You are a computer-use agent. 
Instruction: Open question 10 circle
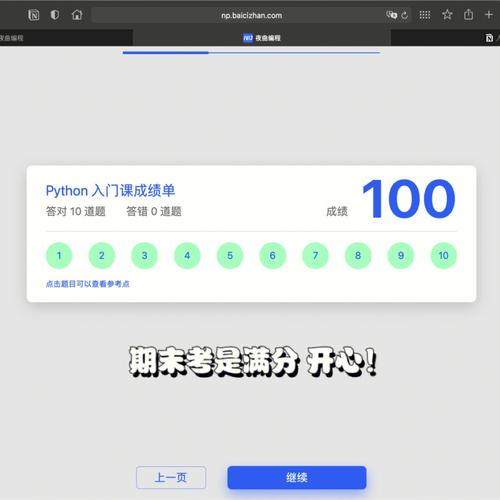[x=444, y=256]
